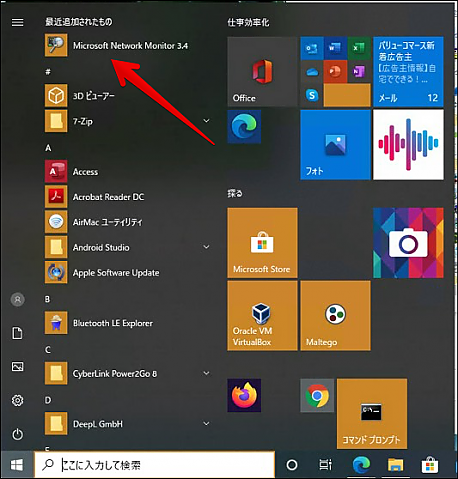The image size is (458, 479).
Task: Expand the 7-Zip folder chevron
Action: click(x=207, y=121)
